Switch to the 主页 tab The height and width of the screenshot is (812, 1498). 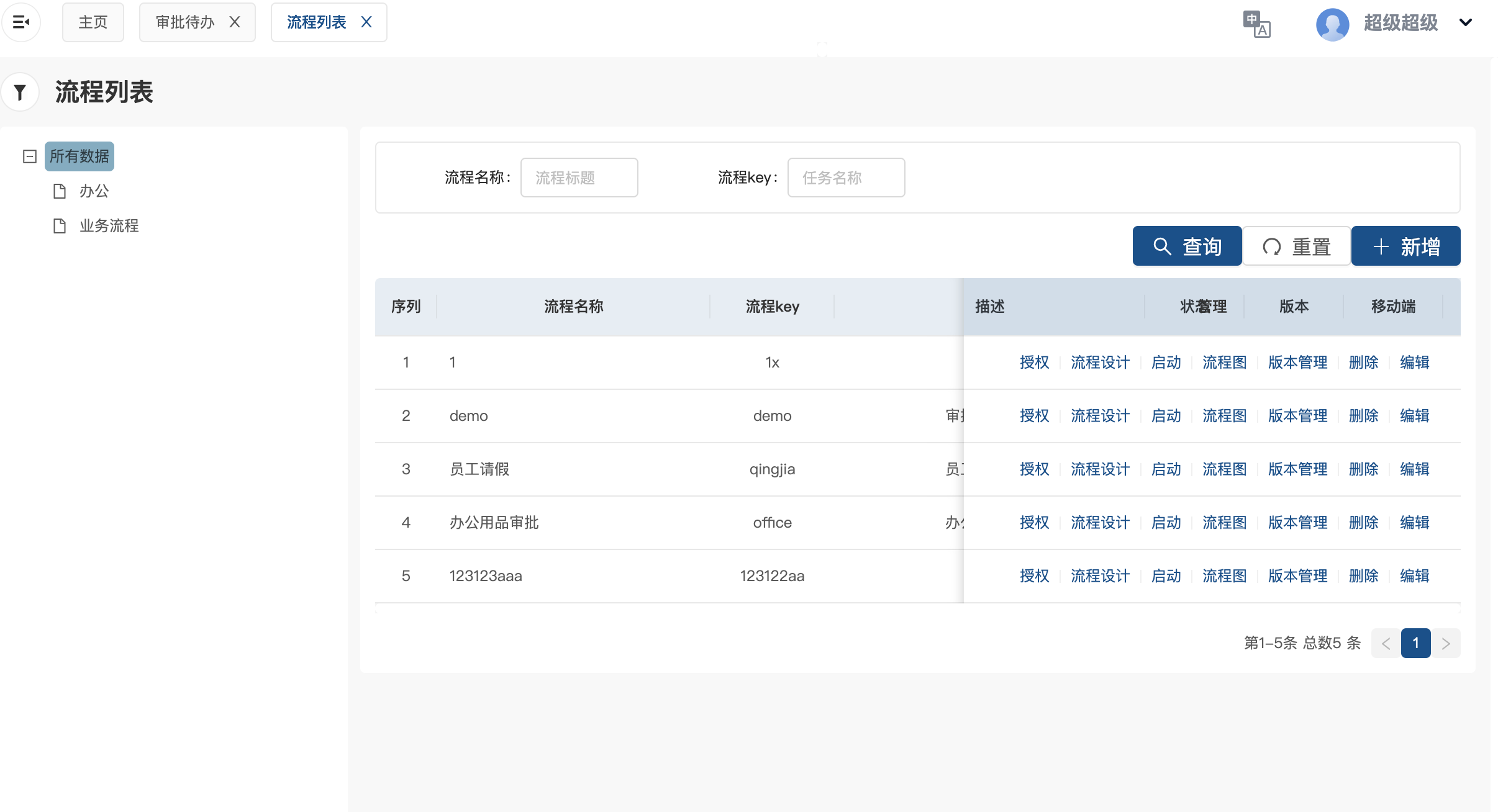[x=93, y=22]
